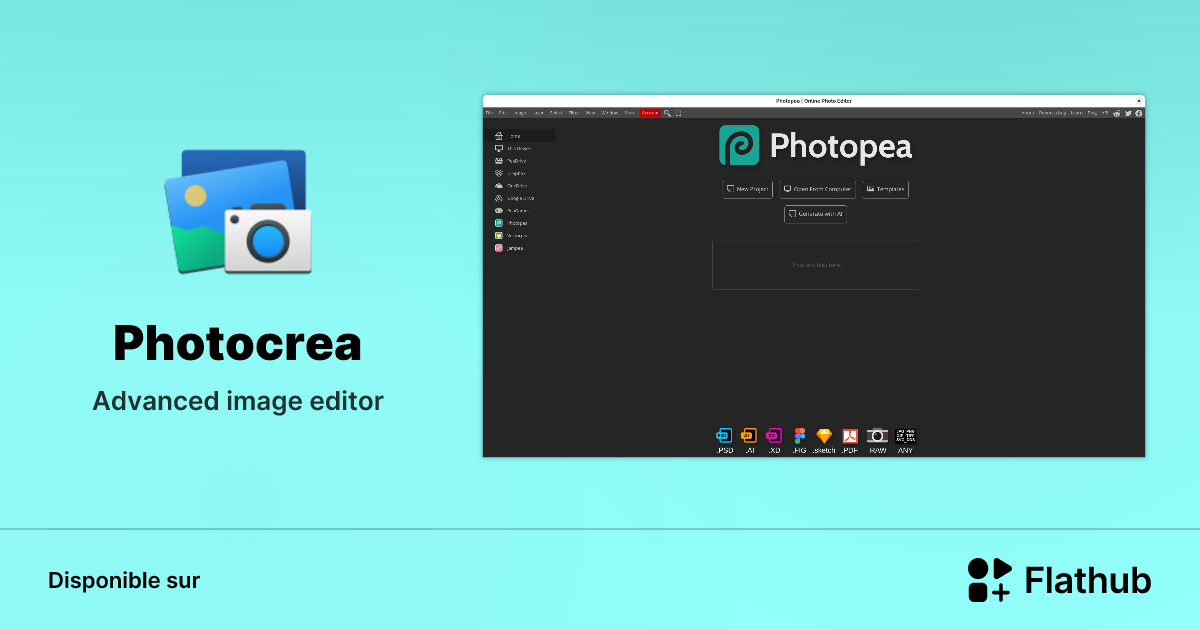Select the .PSD format icon

[x=723, y=436]
